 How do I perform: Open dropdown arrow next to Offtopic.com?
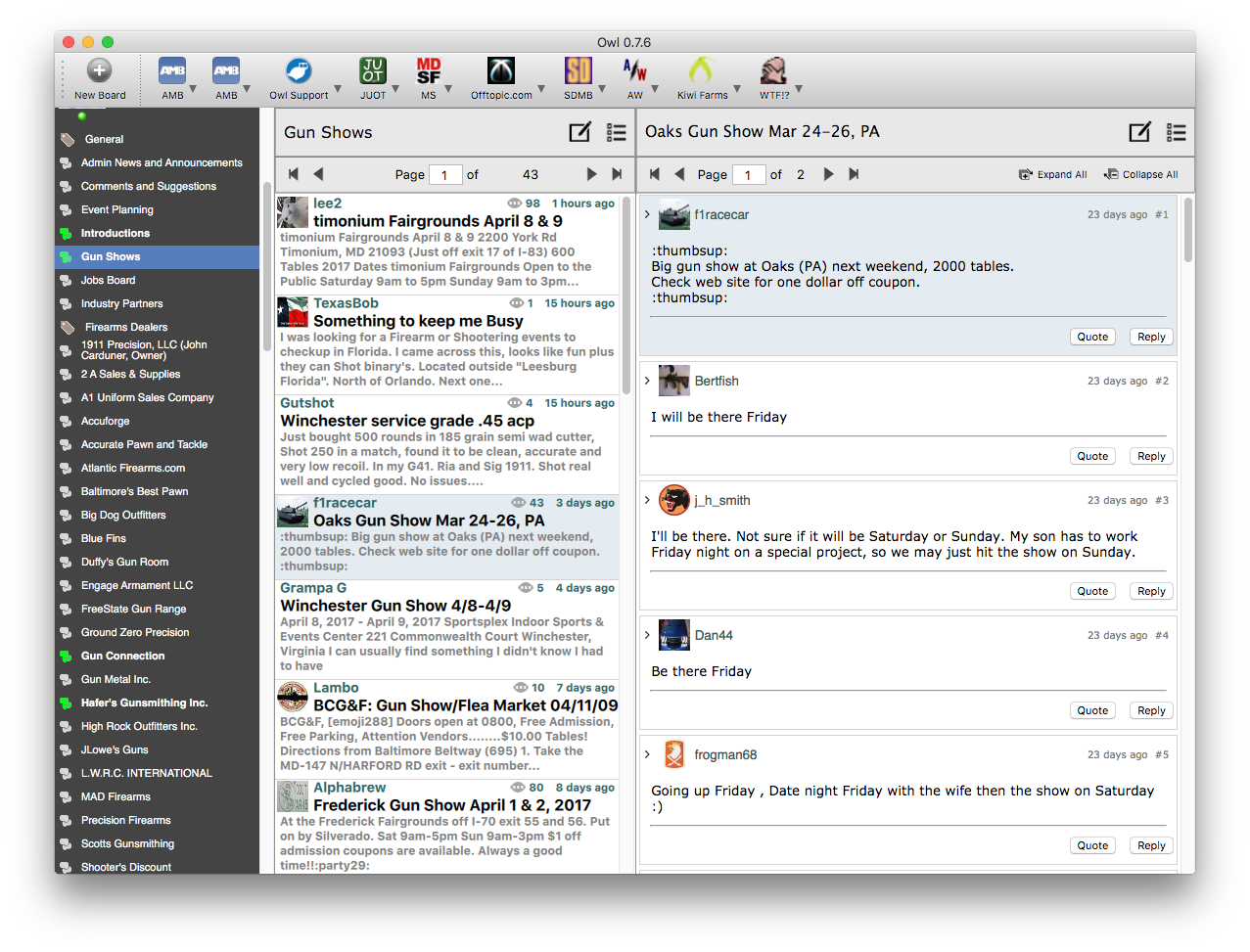(541, 89)
